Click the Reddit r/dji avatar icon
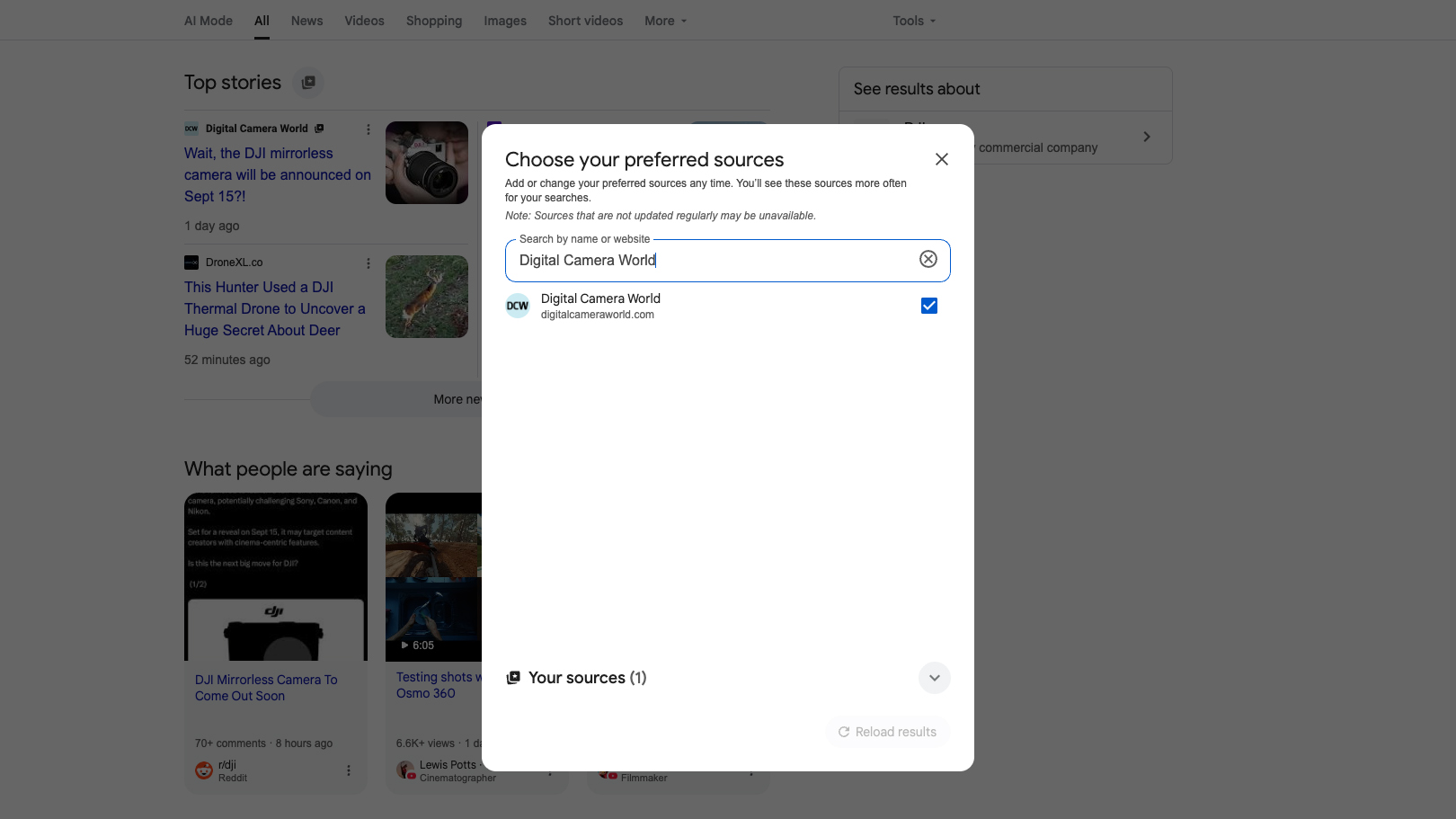Image resolution: width=1456 pixels, height=819 pixels. click(204, 770)
